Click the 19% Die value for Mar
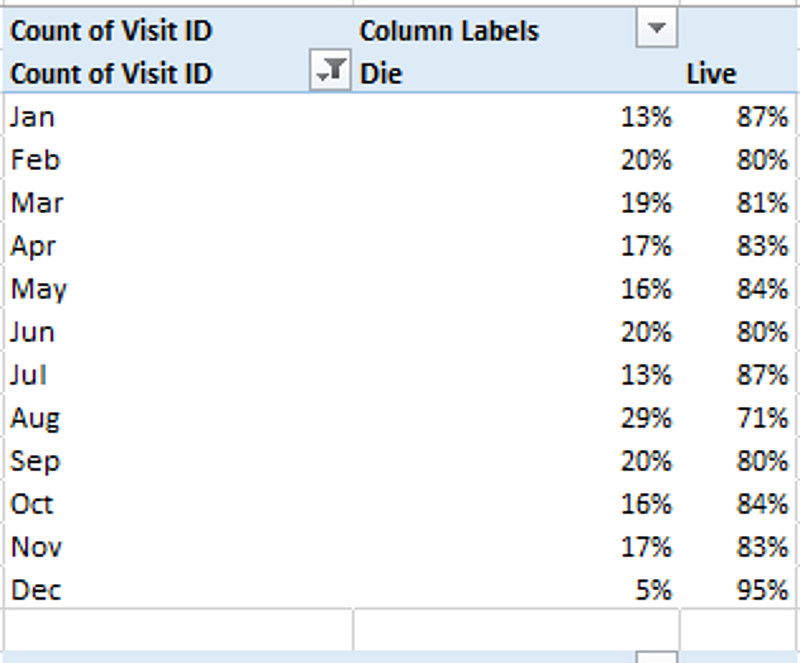This screenshot has height=663, width=800. pos(645,203)
